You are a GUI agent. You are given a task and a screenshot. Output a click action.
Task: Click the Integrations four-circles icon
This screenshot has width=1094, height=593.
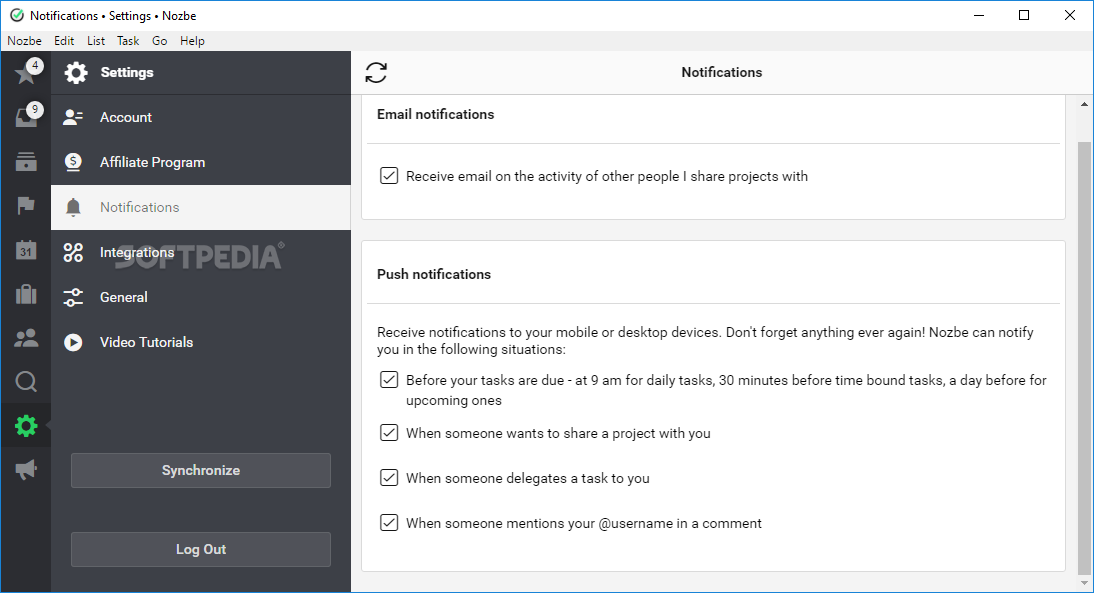(73, 253)
